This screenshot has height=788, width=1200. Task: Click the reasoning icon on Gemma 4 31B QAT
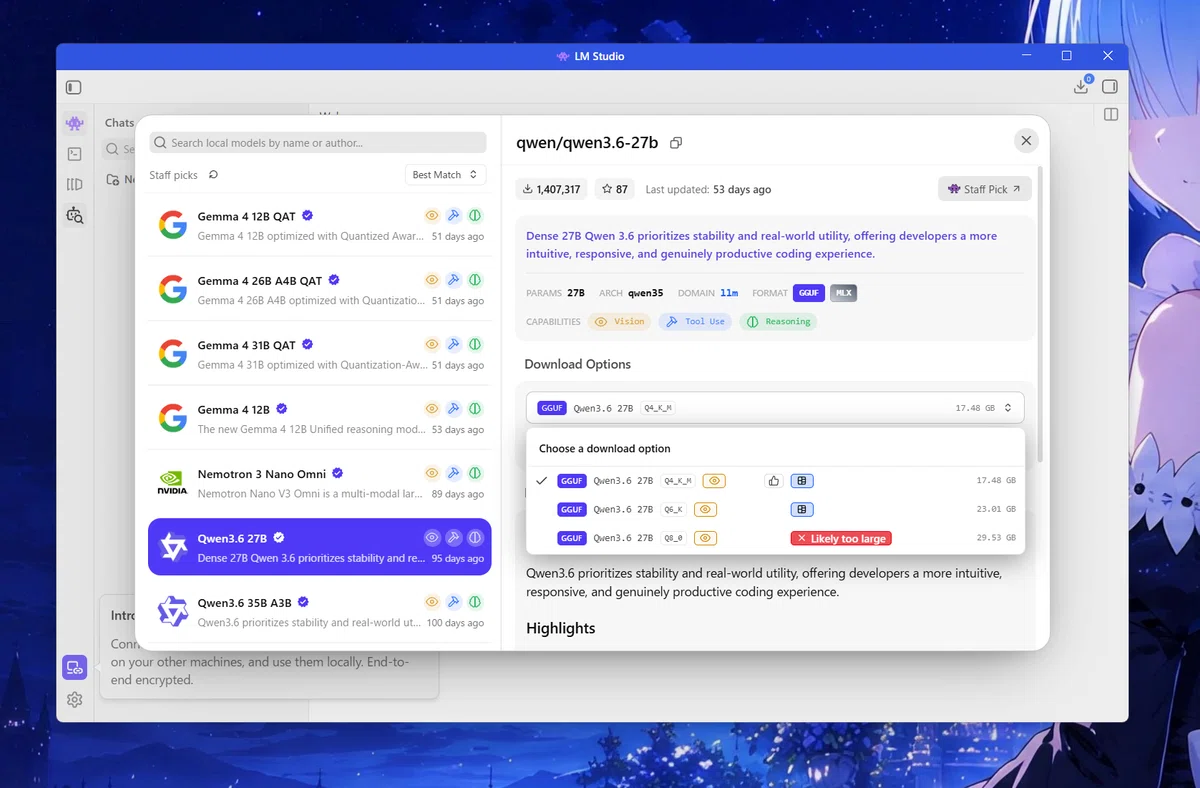(475, 344)
